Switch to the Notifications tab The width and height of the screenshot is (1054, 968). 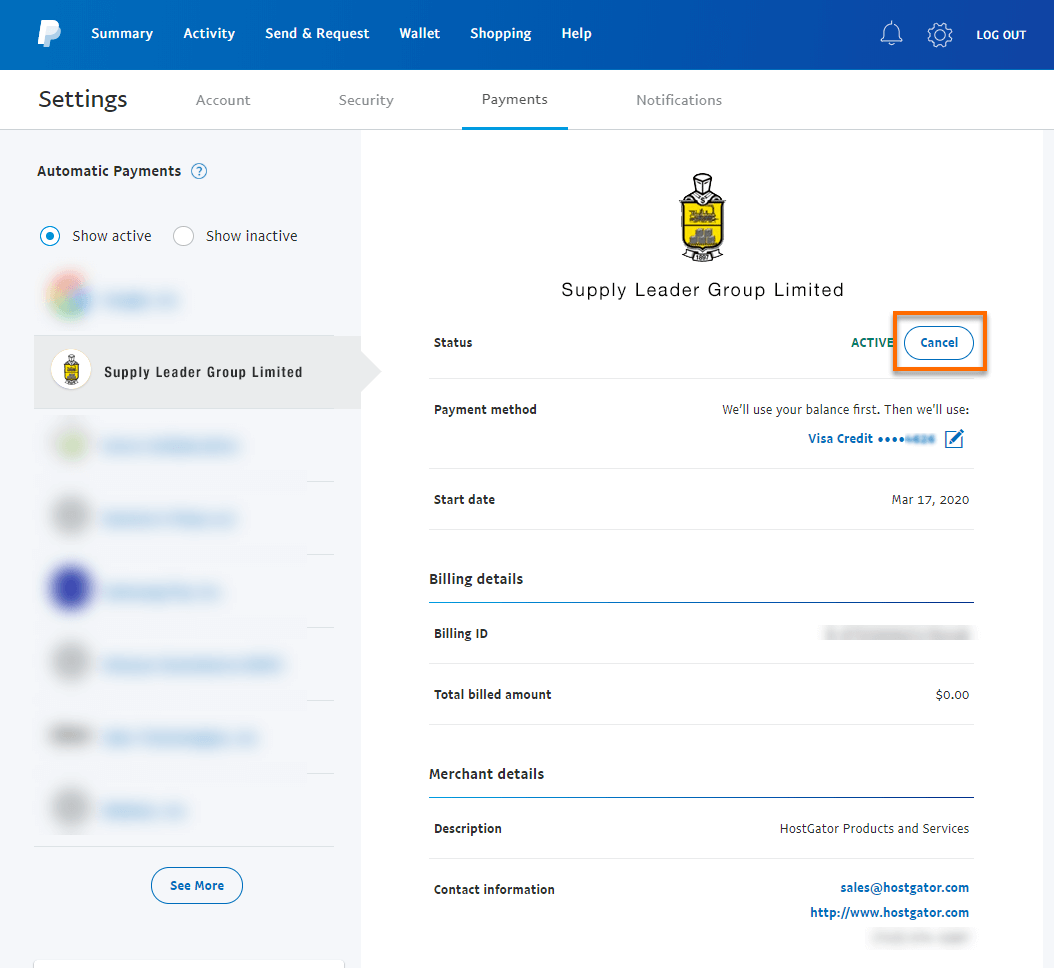[x=679, y=100]
